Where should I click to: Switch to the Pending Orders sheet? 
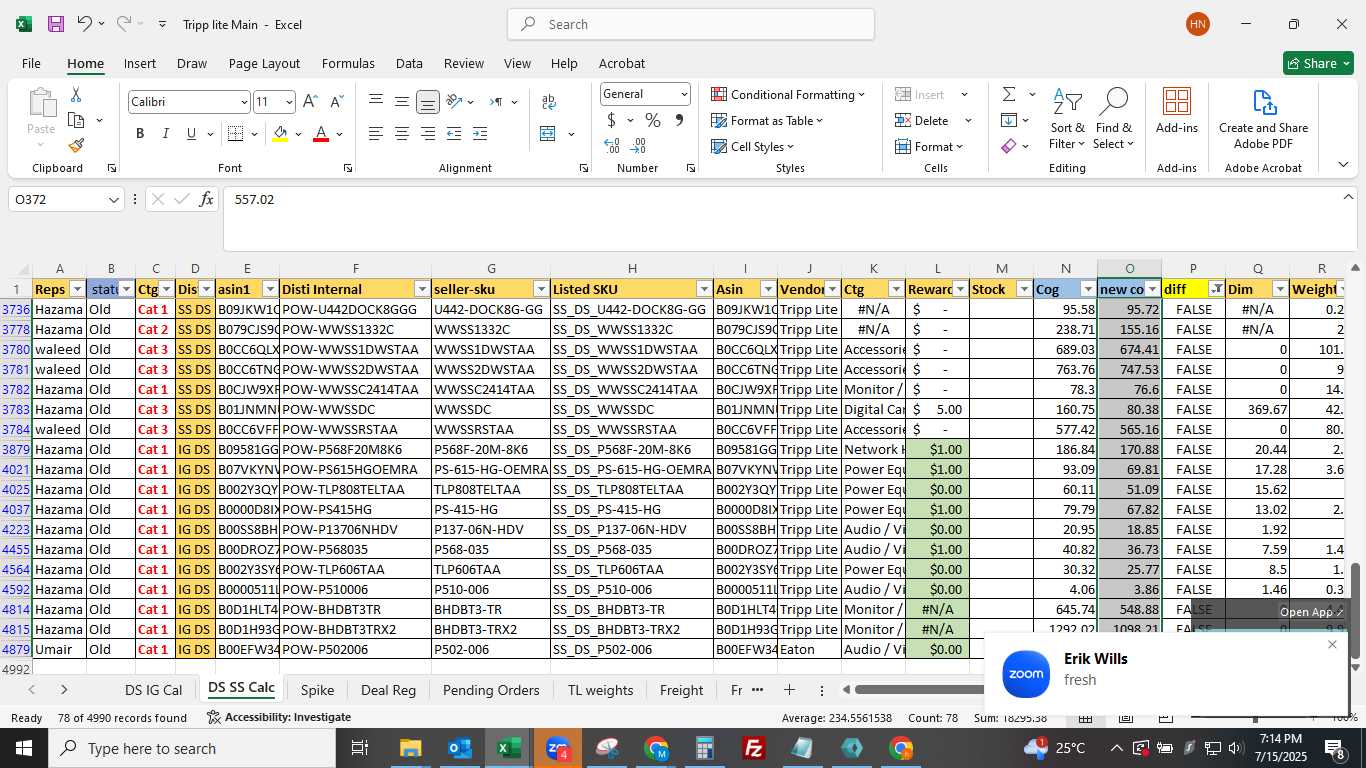(x=491, y=690)
